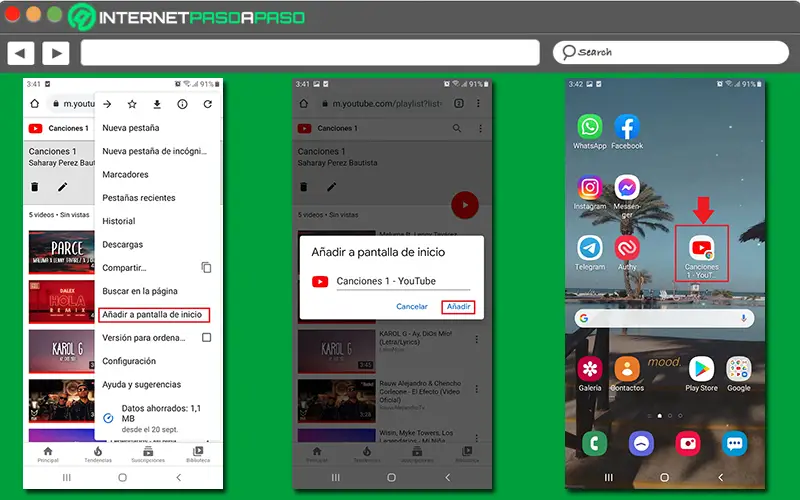Tap the red play-all button, middle phone
This screenshot has width=800, height=500.
[x=465, y=205]
